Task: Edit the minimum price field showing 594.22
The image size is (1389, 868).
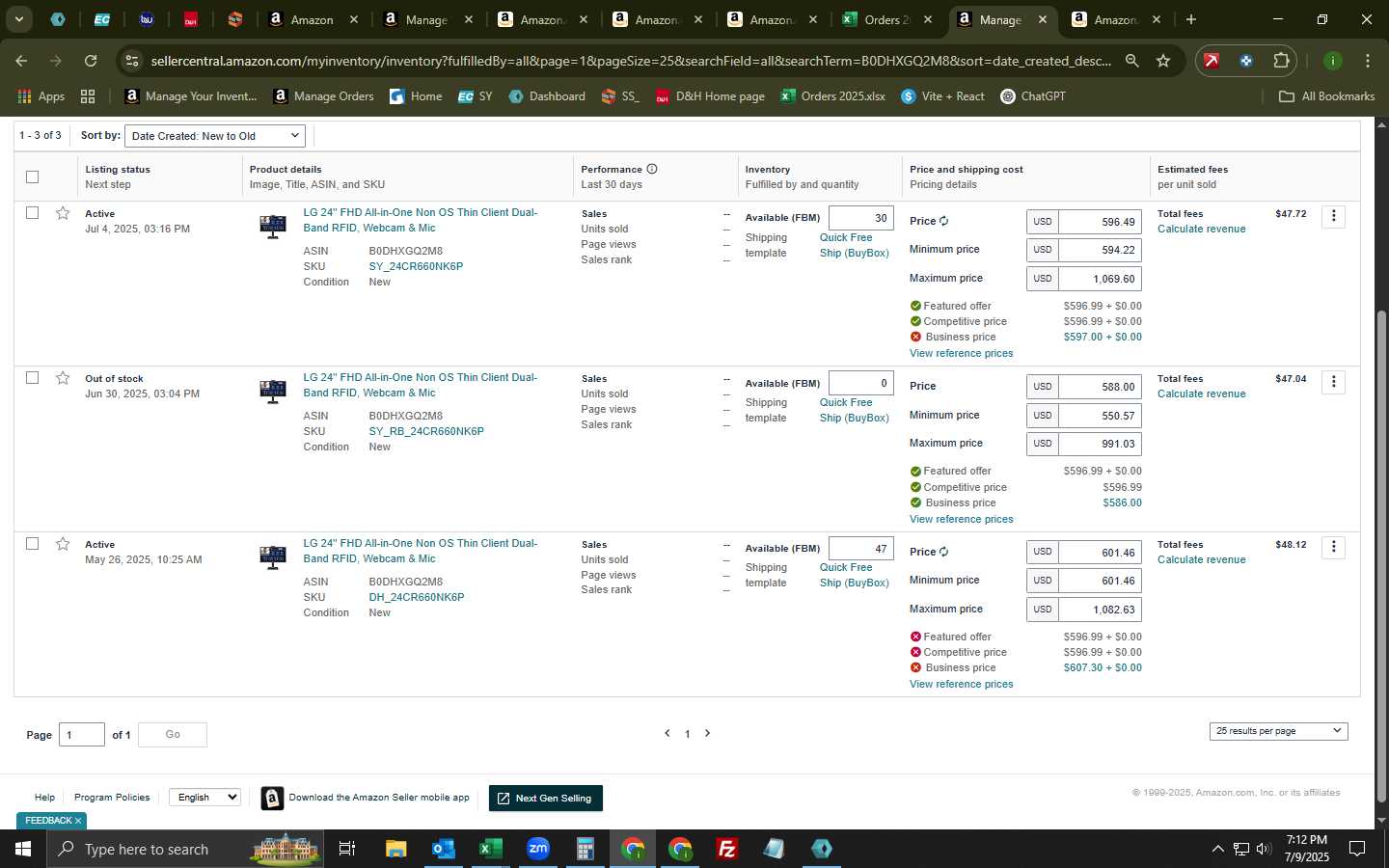Action: coord(1100,250)
